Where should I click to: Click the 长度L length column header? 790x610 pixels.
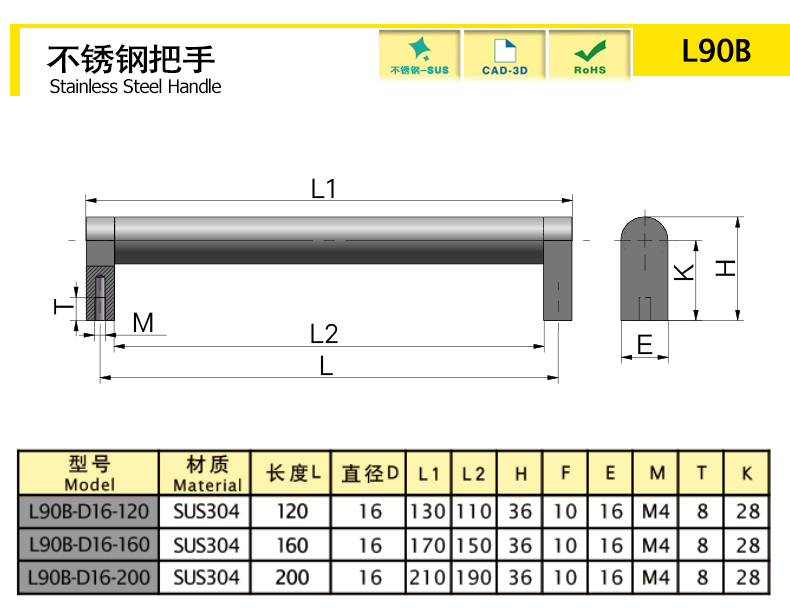(x=292, y=474)
